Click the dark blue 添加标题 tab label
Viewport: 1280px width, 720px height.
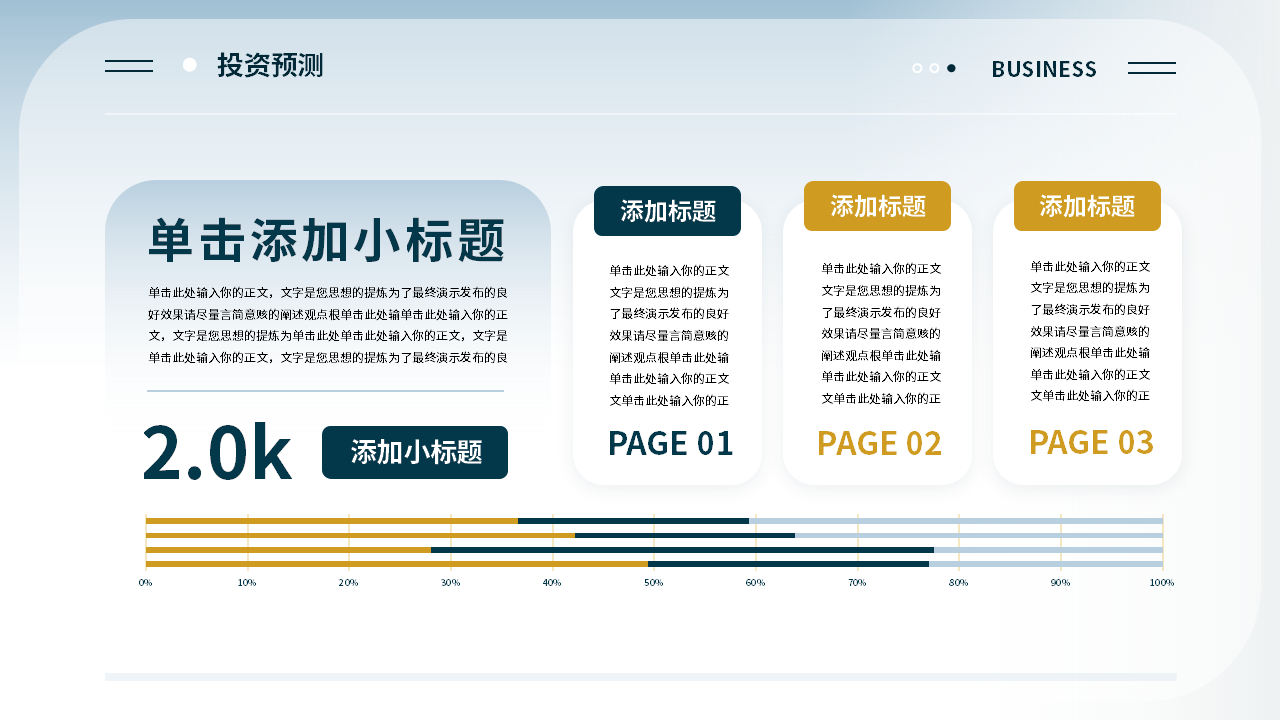(x=667, y=211)
